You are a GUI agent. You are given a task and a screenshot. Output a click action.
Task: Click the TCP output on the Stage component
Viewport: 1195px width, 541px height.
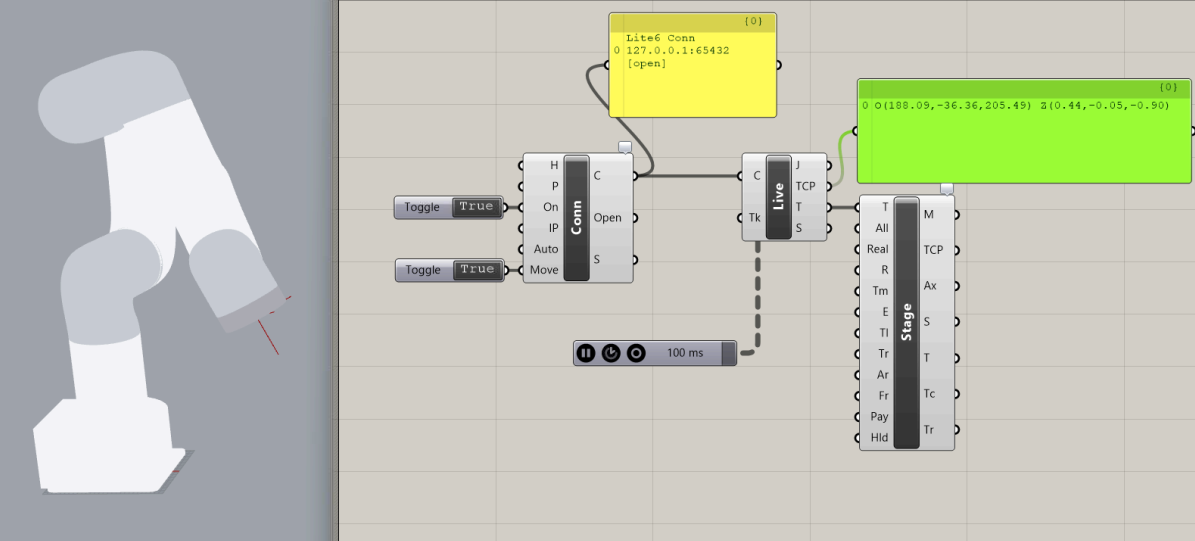(x=934, y=250)
